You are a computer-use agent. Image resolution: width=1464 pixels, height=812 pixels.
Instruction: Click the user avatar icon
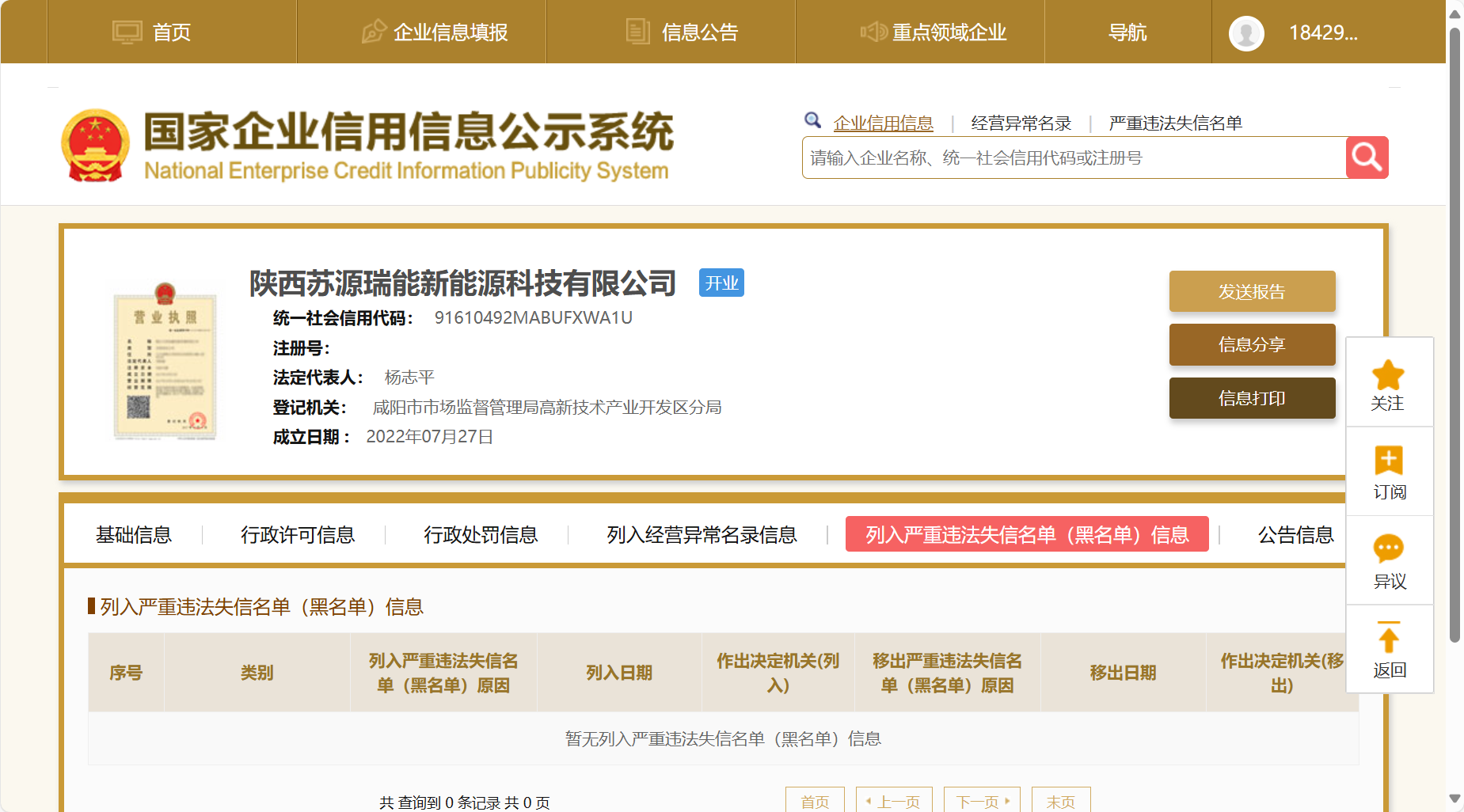tap(1246, 33)
